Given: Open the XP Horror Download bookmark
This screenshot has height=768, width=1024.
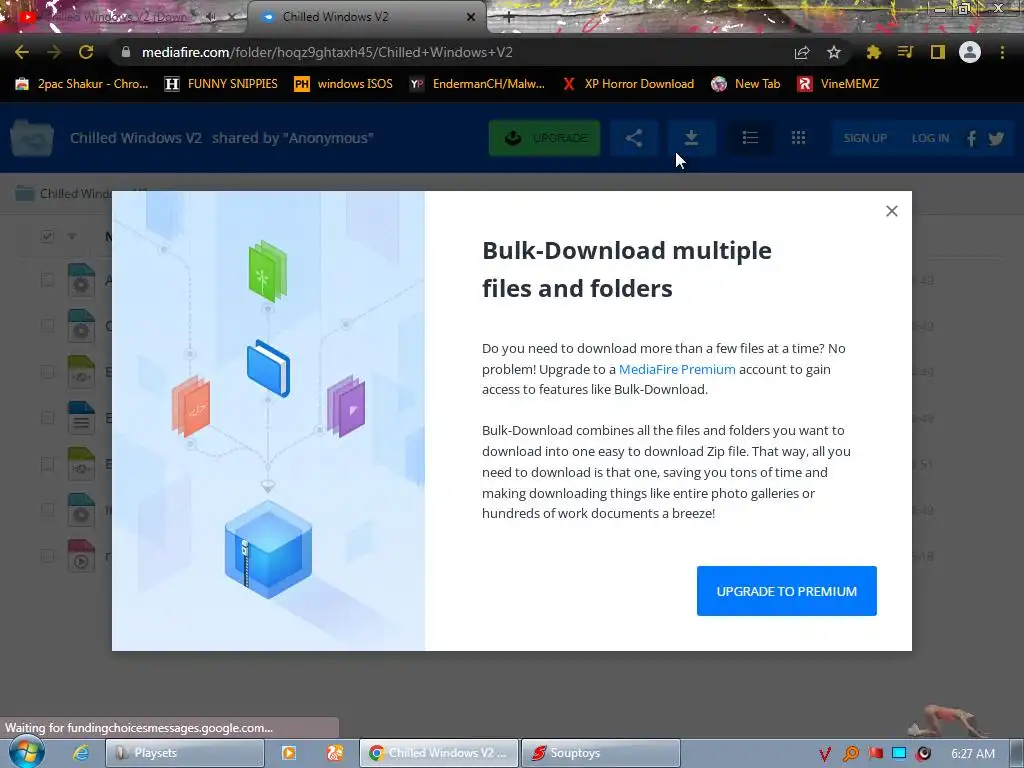Looking at the screenshot, I should pos(628,84).
